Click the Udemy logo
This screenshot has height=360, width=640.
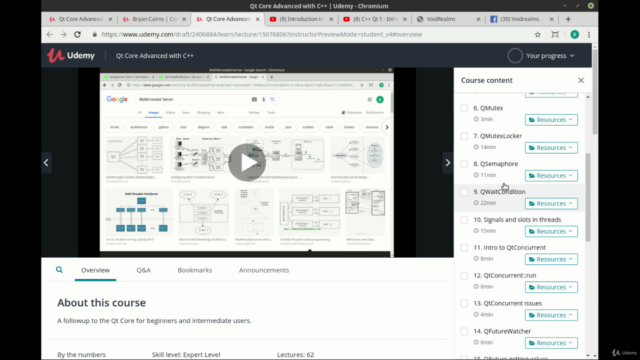tap(71, 56)
